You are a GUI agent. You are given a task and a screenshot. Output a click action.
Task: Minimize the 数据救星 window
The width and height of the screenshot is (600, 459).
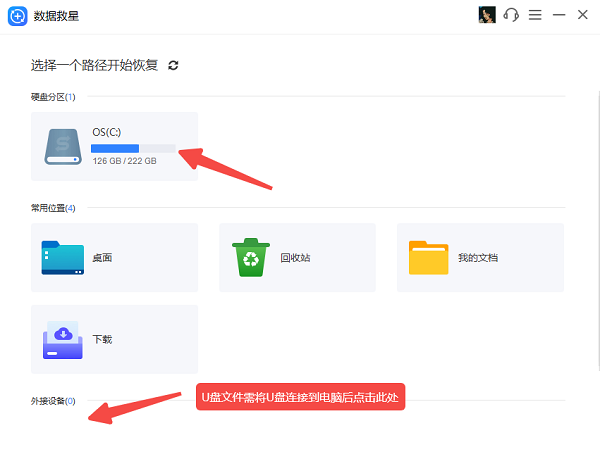click(x=559, y=15)
